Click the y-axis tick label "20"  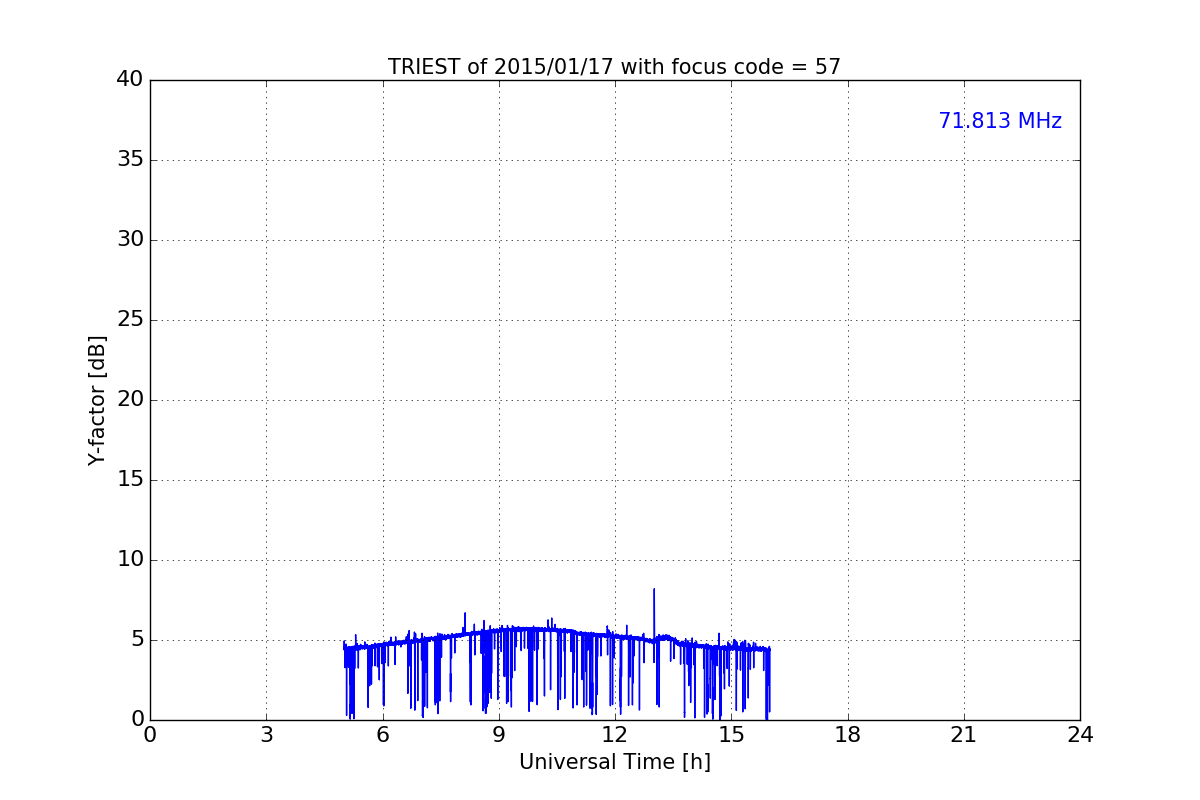click(130, 400)
